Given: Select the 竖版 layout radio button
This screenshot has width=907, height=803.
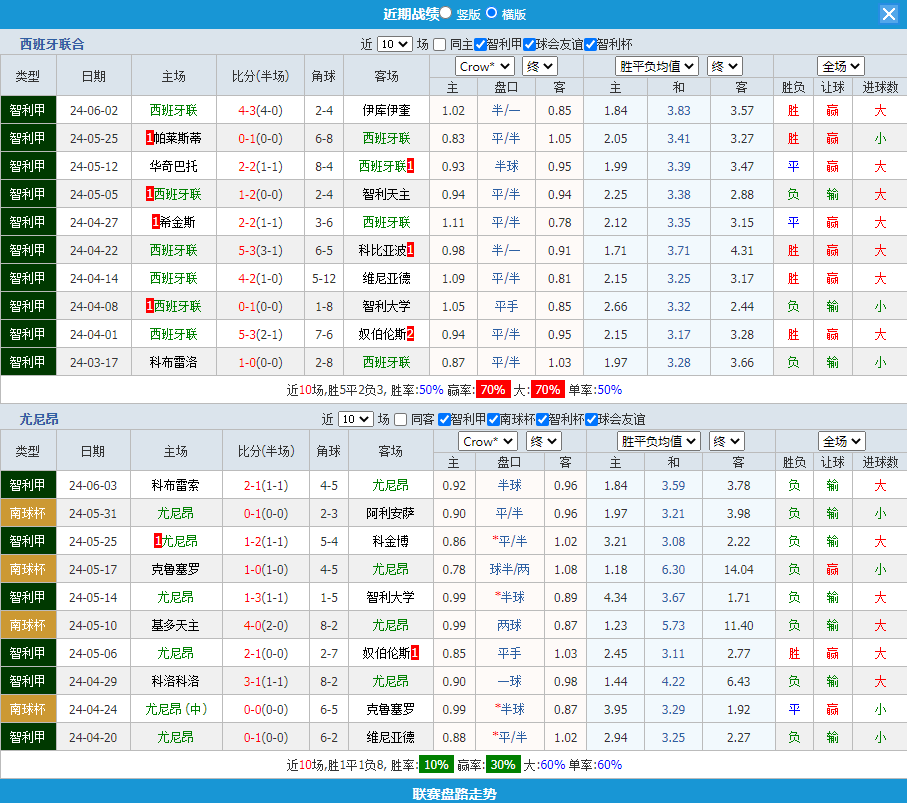Looking at the screenshot, I should (446, 13).
